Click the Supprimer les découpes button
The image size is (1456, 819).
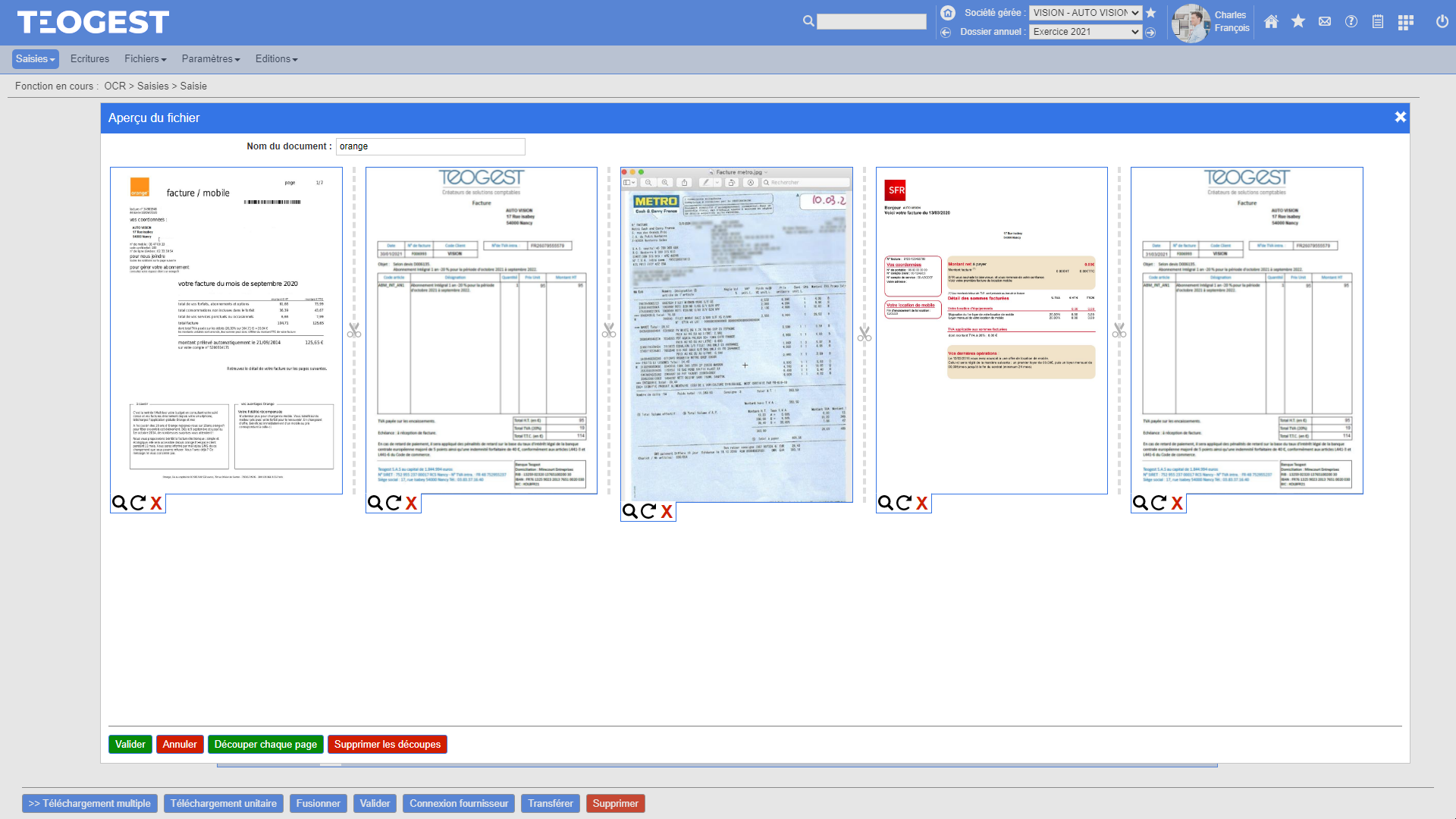point(388,744)
